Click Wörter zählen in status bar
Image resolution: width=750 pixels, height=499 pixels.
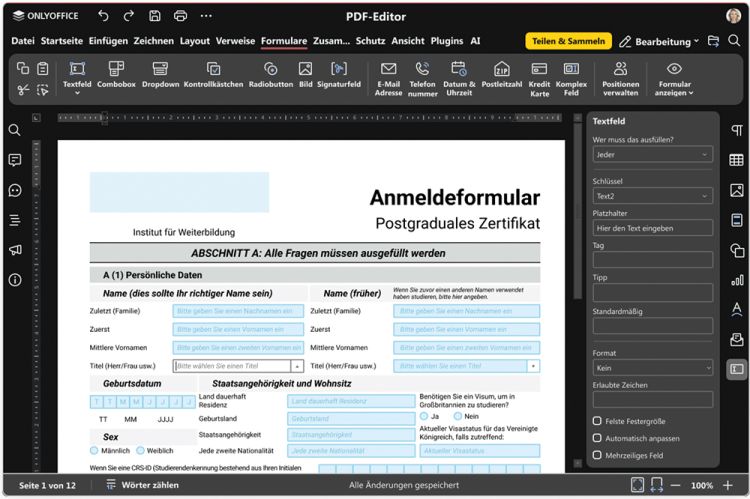(x=143, y=485)
